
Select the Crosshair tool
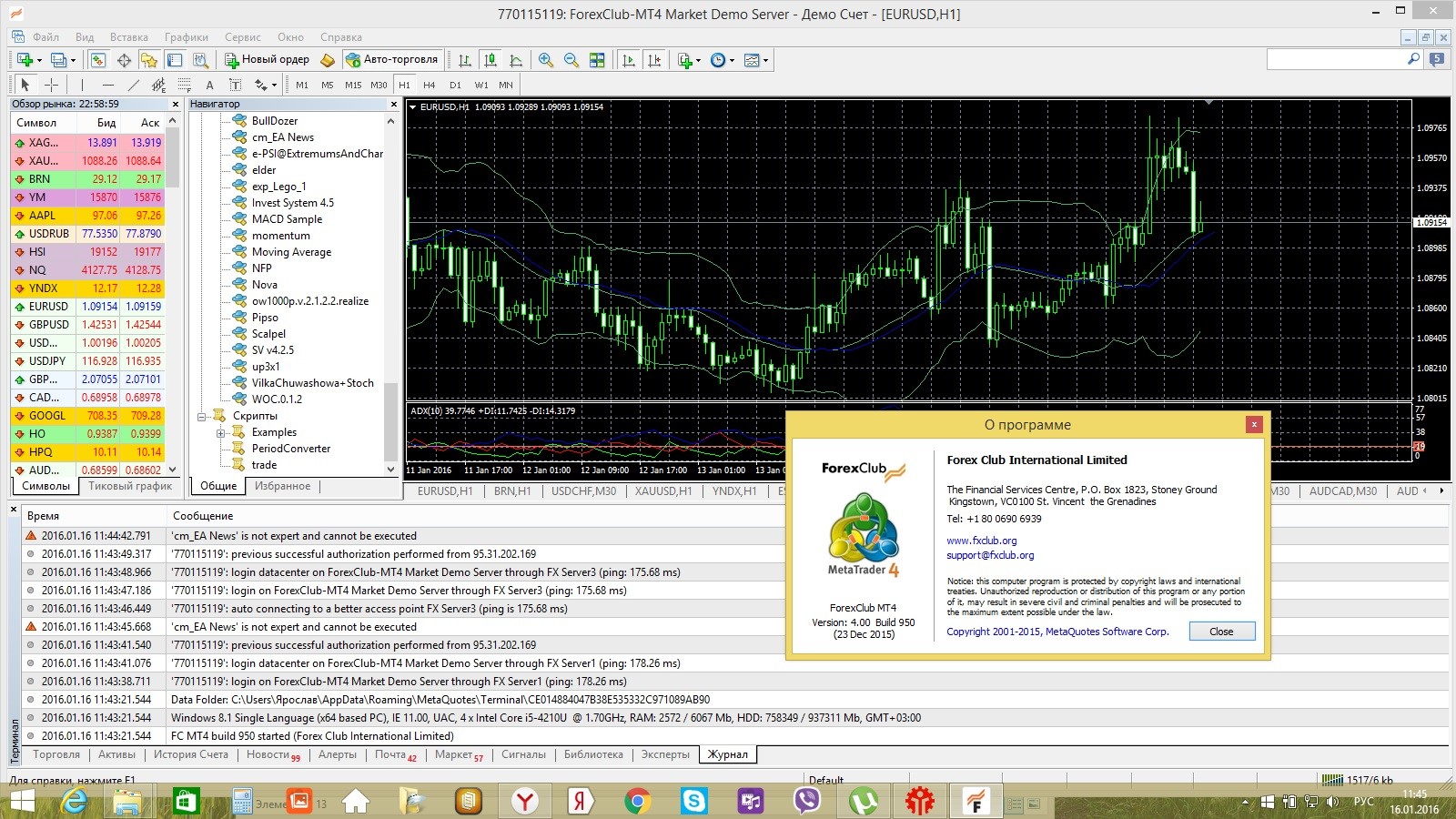[52, 85]
